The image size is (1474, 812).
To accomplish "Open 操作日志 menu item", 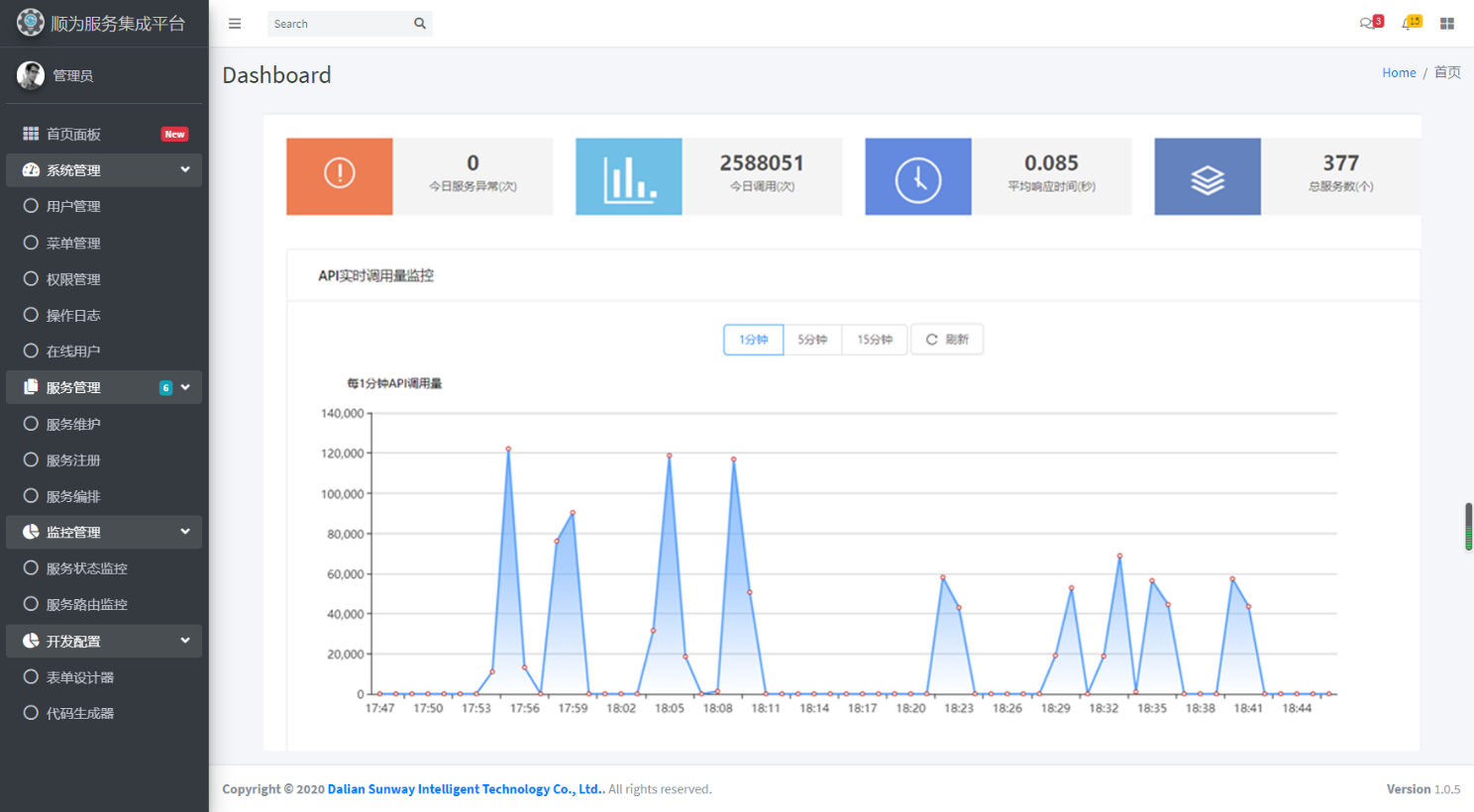I will tap(104, 315).
